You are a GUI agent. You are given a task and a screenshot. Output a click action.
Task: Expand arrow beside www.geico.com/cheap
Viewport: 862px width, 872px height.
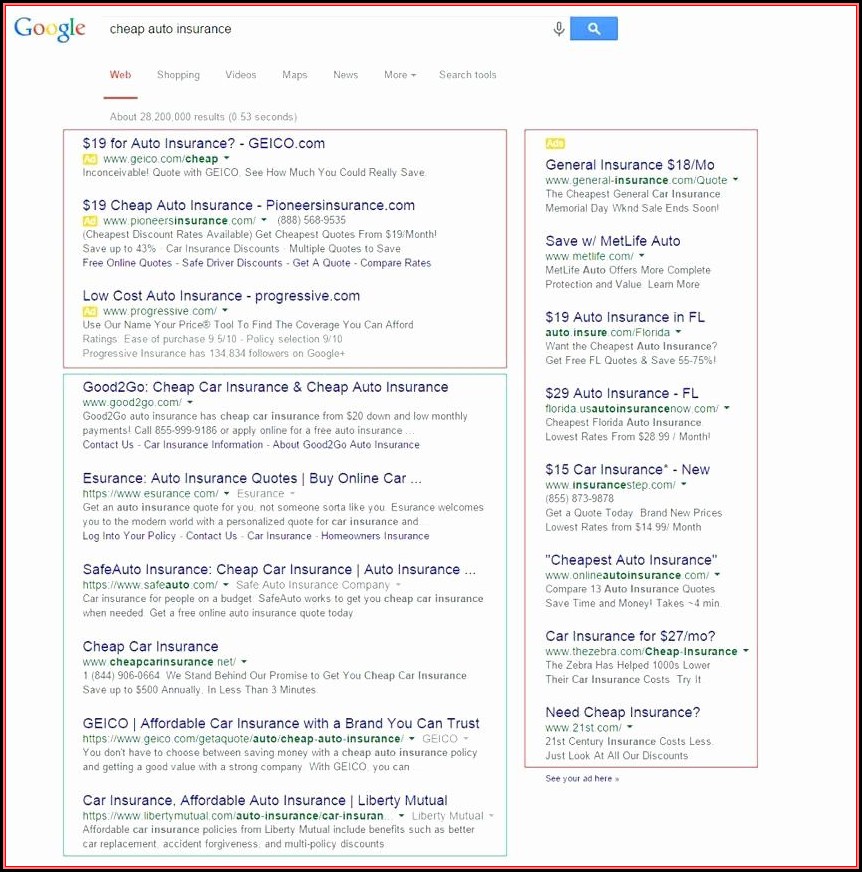coord(226,158)
